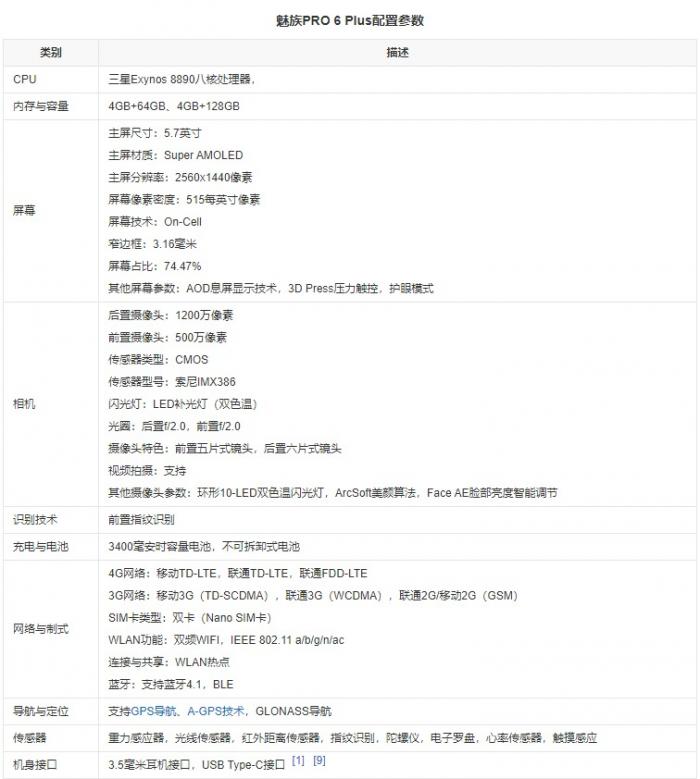Image resolution: width=700 pixels, height=779 pixels.
Task: Click 4G网络：移动TD-LTE line
Action: coord(238,574)
